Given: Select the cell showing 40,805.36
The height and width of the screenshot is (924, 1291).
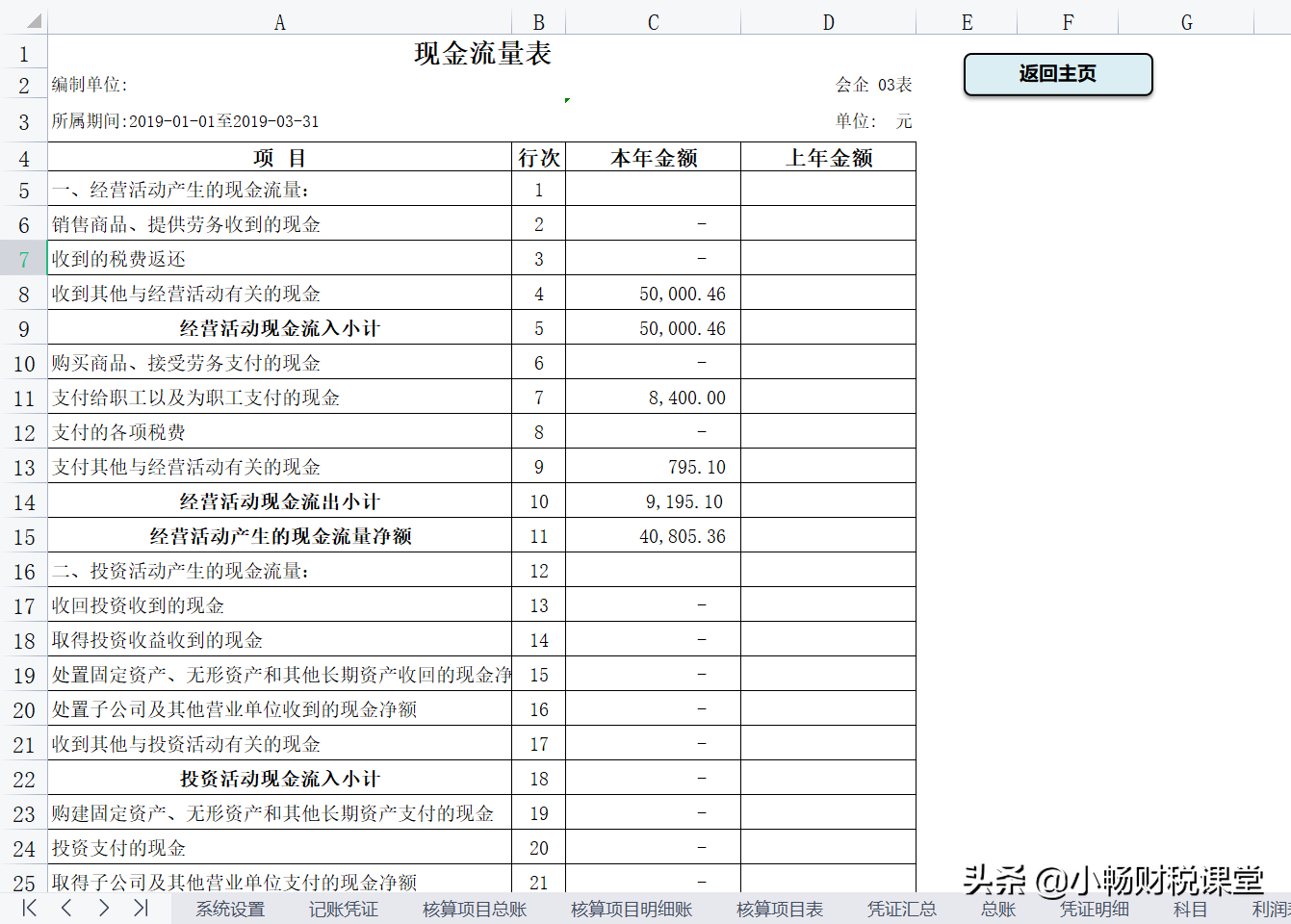Looking at the screenshot, I should [653, 535].
